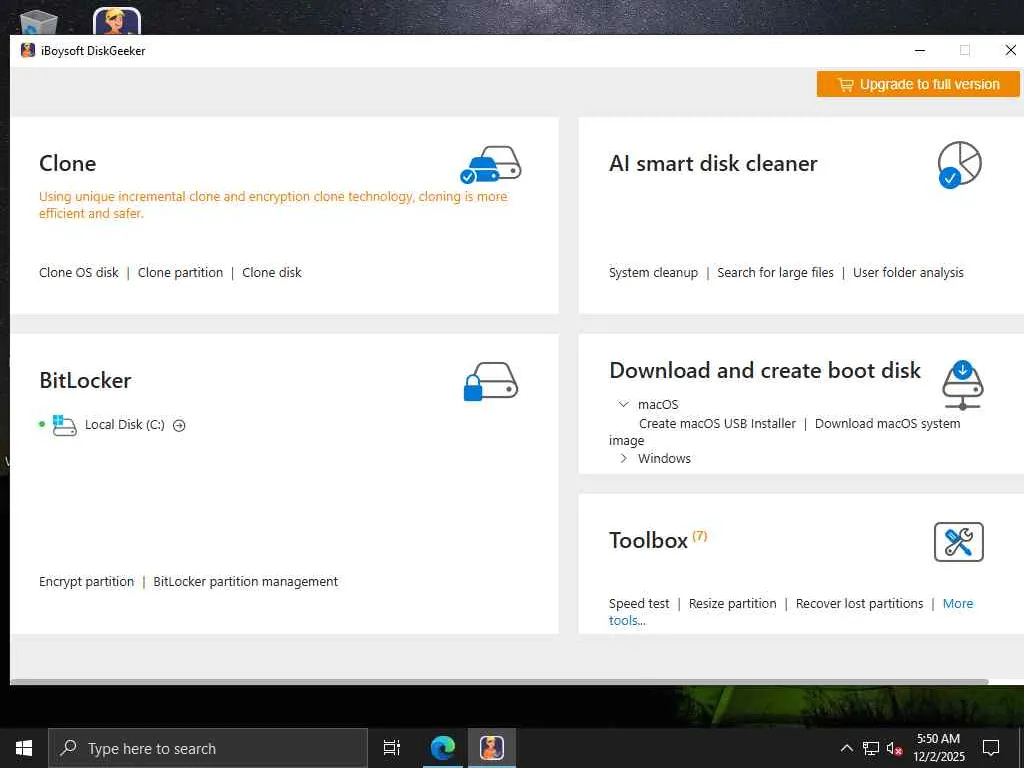Screen dimensions: 1024x768
Task: Expand the Windows section
Action: click(x=624, y=458)
